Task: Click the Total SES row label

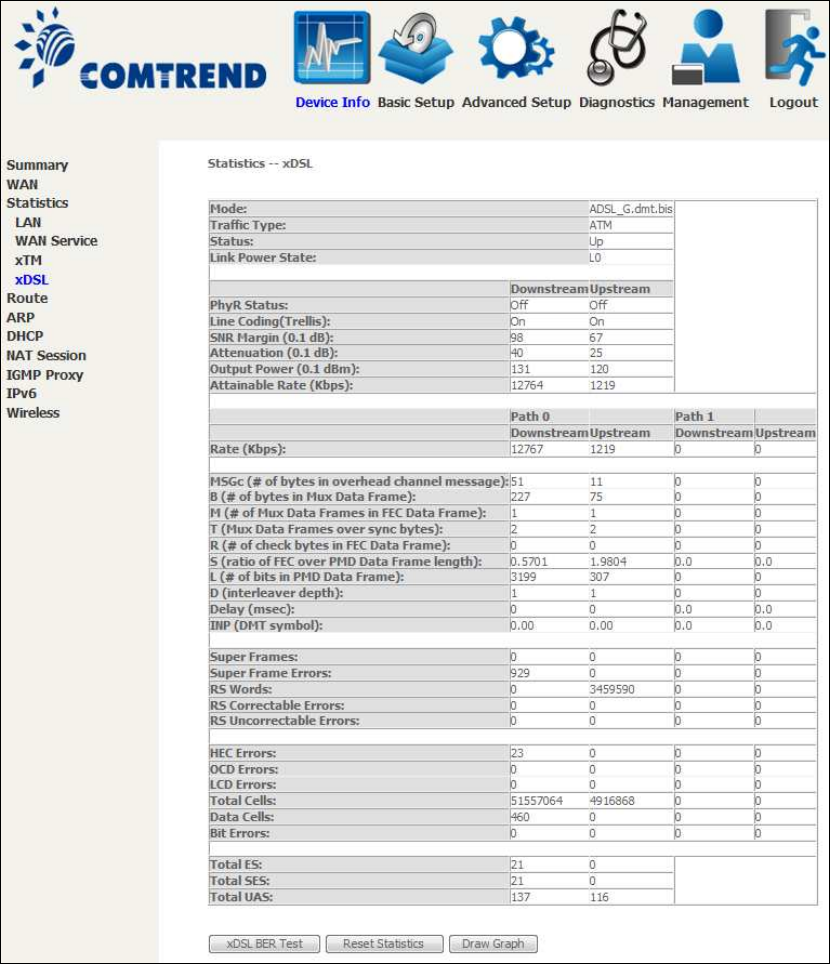Action: 240,881
